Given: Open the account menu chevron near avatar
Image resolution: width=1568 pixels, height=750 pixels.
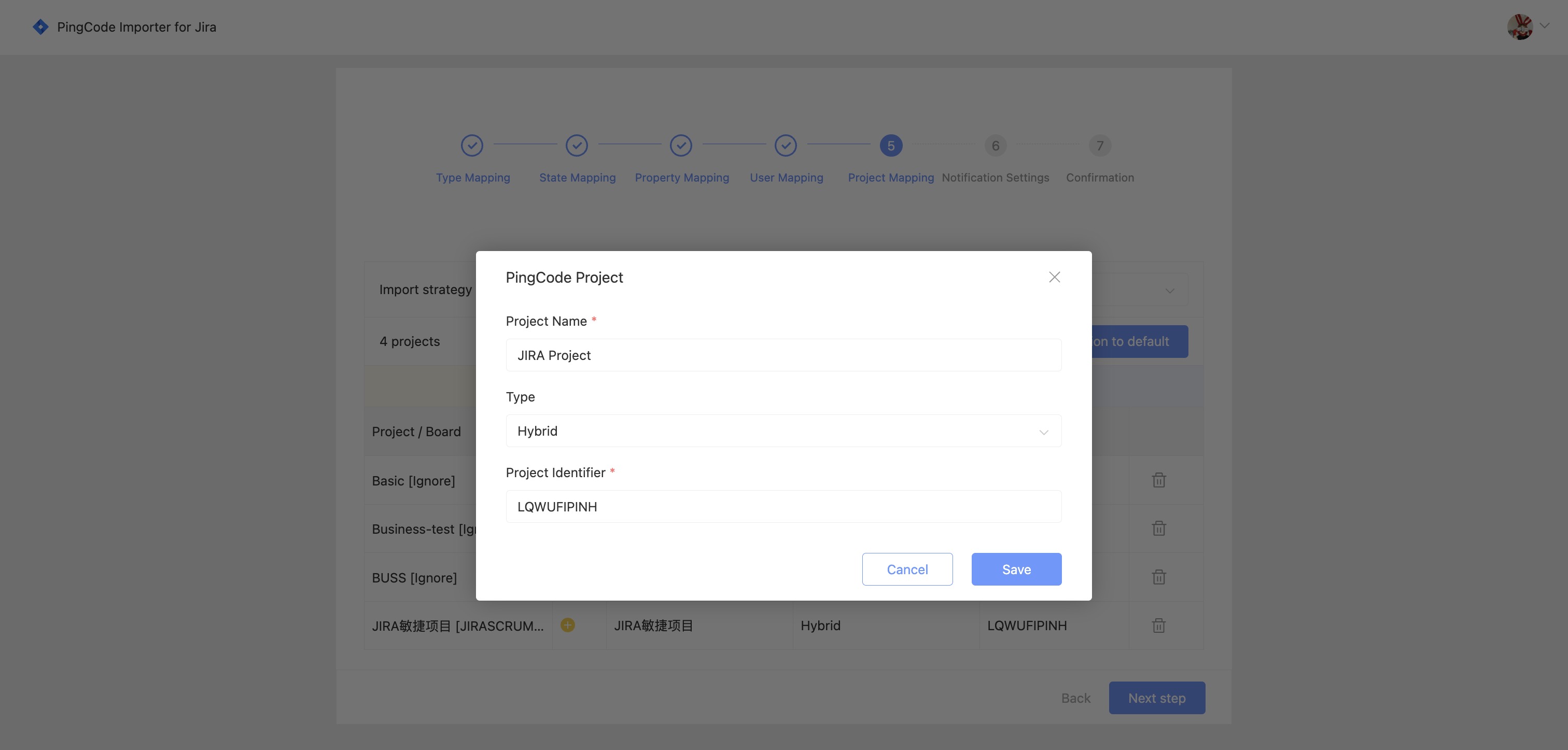Looking at the screenshot, I should pos(1544,27).
